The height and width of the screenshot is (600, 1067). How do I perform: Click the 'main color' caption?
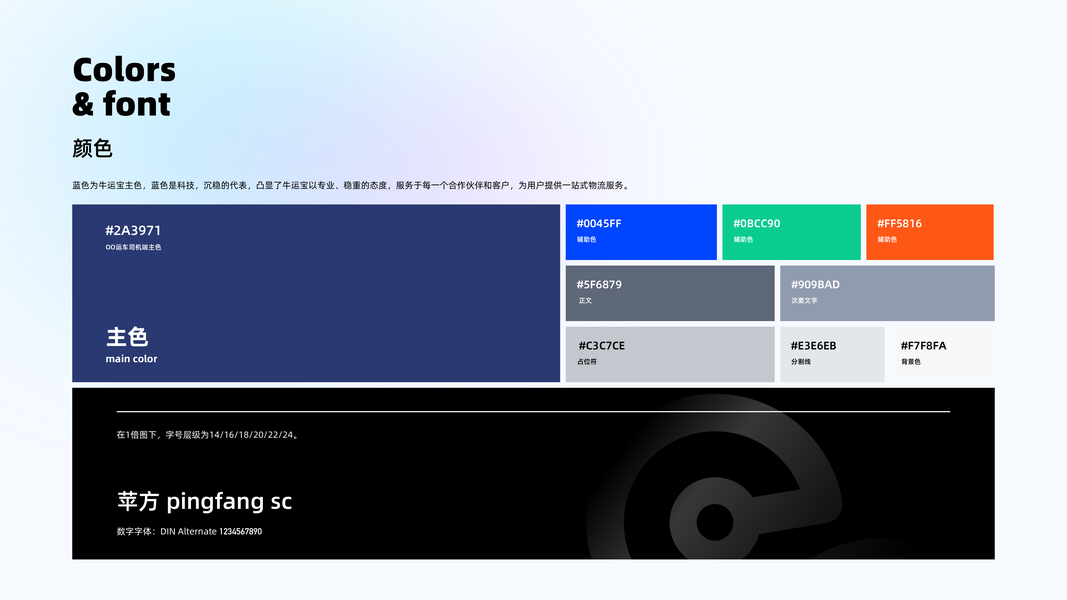click(131, 359)
